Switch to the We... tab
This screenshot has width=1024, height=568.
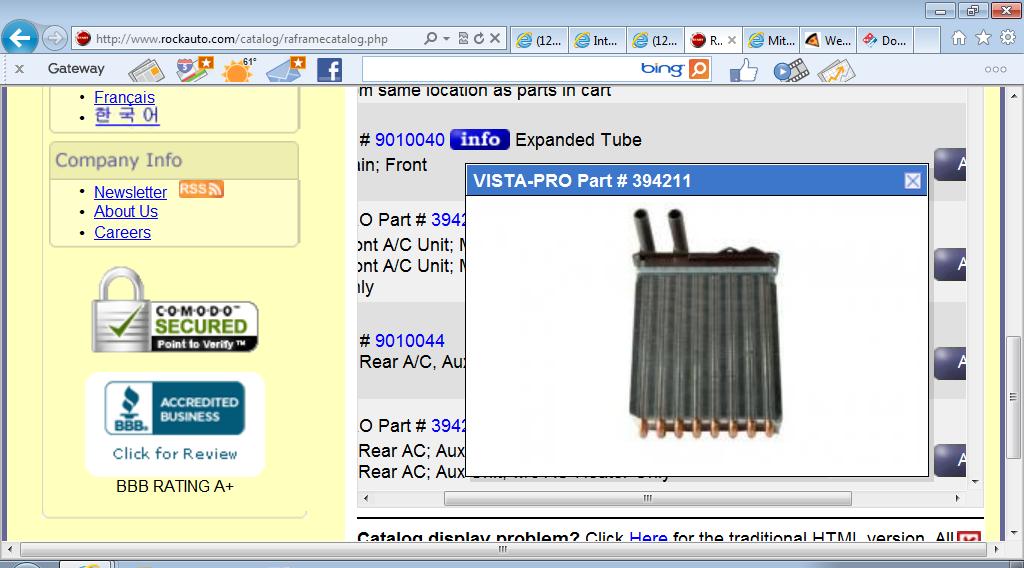[829, 40]
